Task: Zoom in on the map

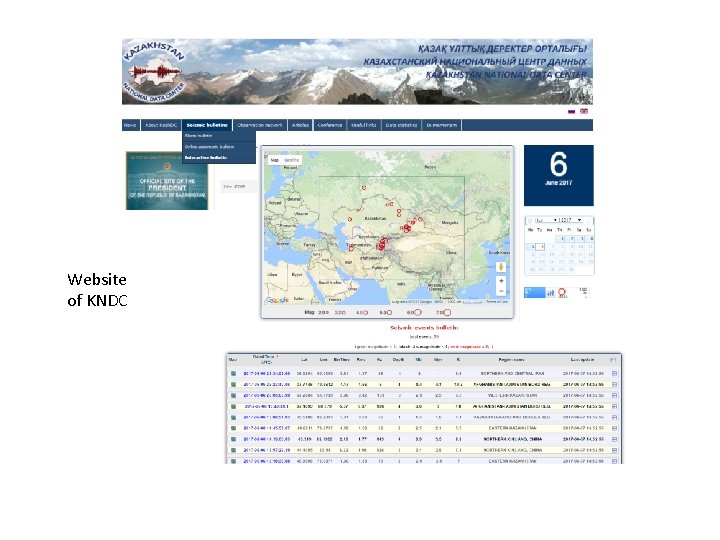Action: (501, 281)
